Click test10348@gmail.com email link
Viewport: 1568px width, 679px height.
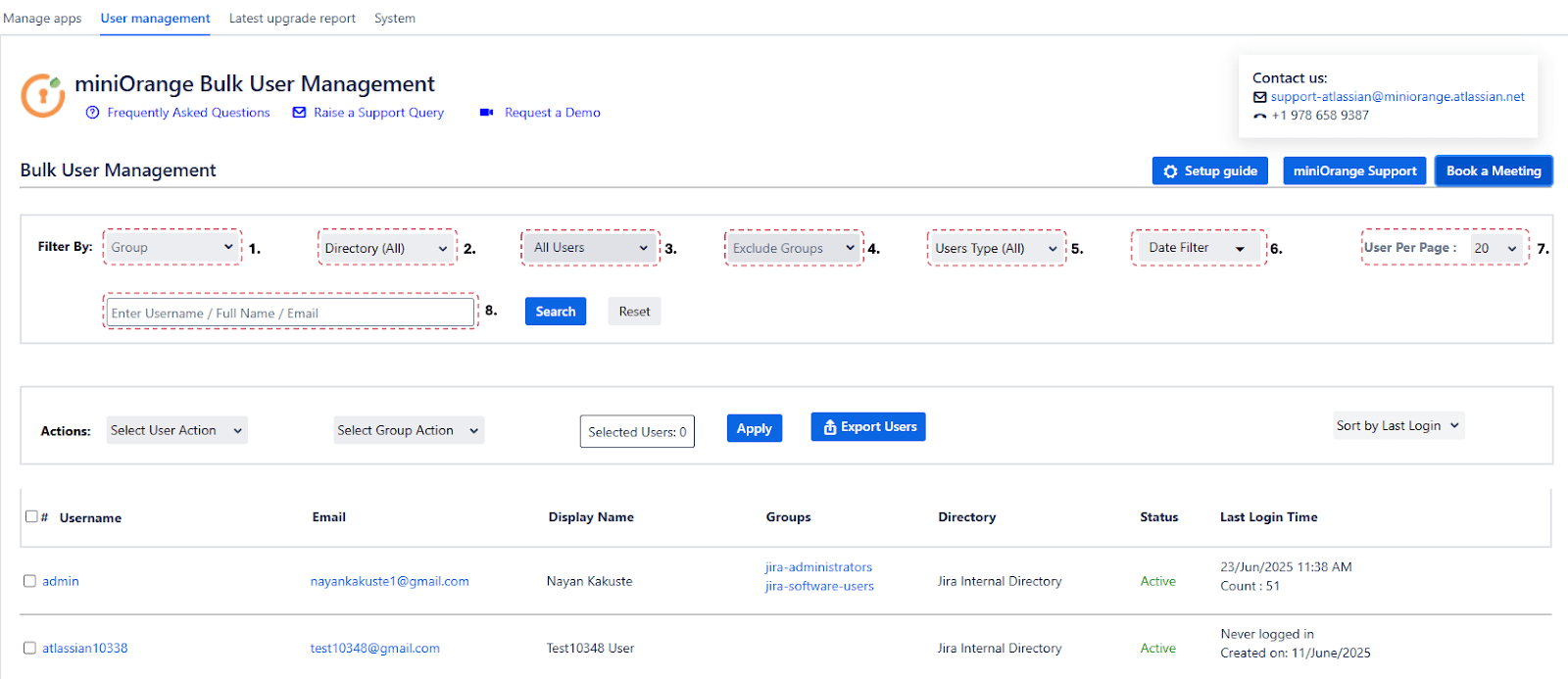pos(375,648)
